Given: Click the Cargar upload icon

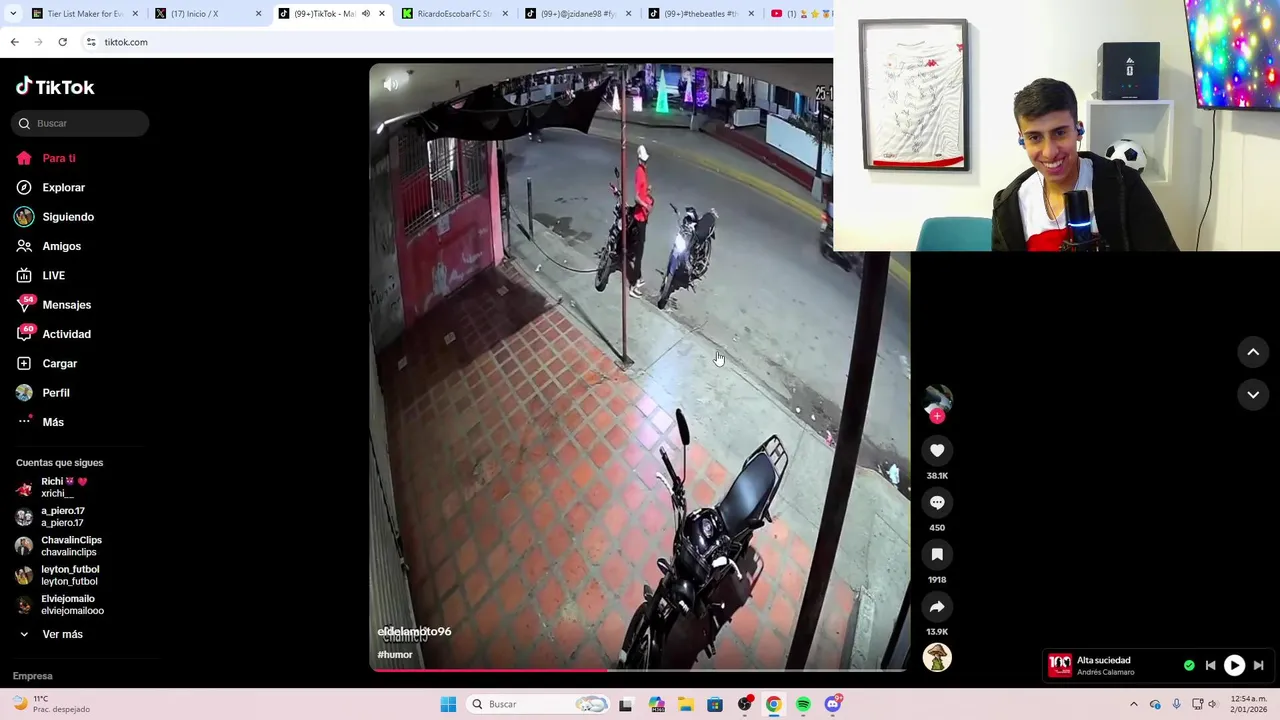Looking at the screenshot, I should point(24,363).
